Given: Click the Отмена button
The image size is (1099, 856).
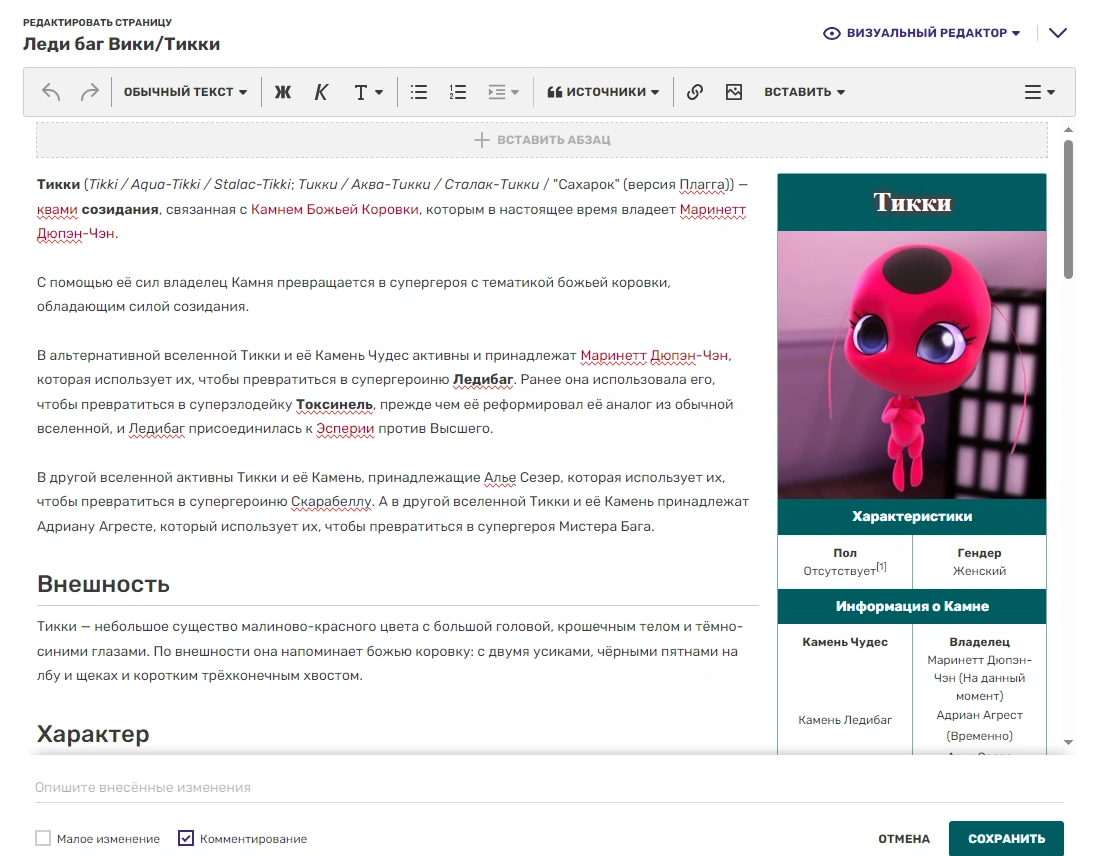Looking at the screenshot, I should (904, 838).
